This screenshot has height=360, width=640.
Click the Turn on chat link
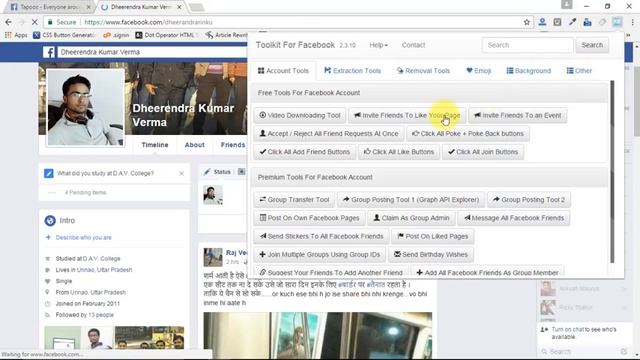tap(568, 329)
